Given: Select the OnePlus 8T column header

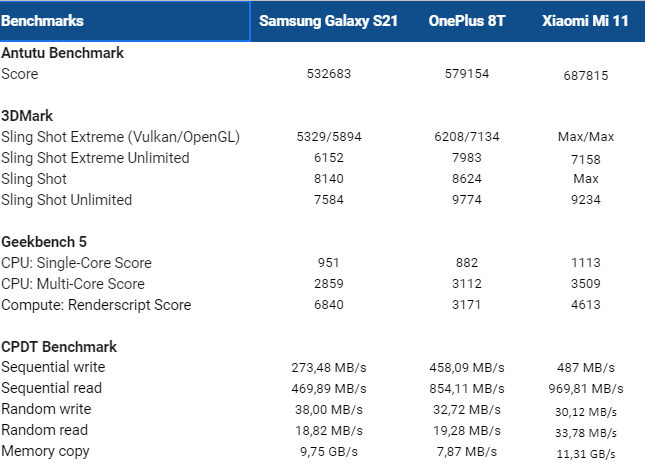Looking at the screenshot, I should (466, 21).
